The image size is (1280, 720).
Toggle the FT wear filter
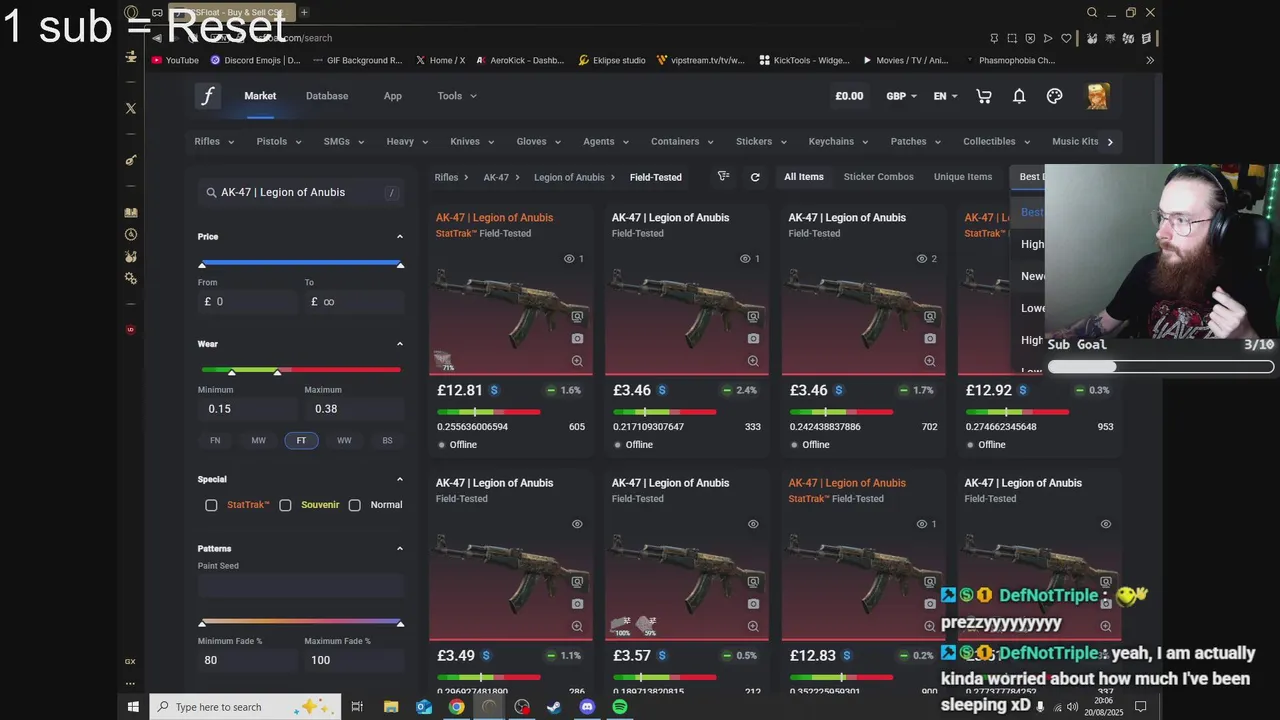[x=301, y=440]
